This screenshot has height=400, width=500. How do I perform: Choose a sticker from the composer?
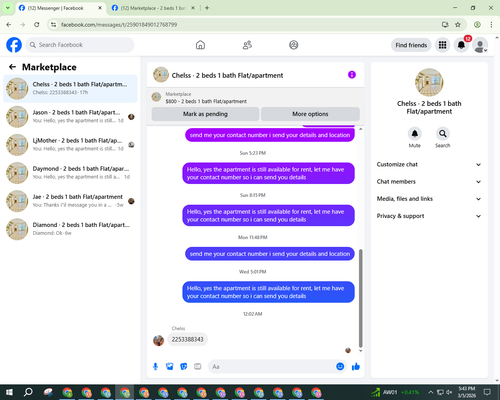click(184, 367)
